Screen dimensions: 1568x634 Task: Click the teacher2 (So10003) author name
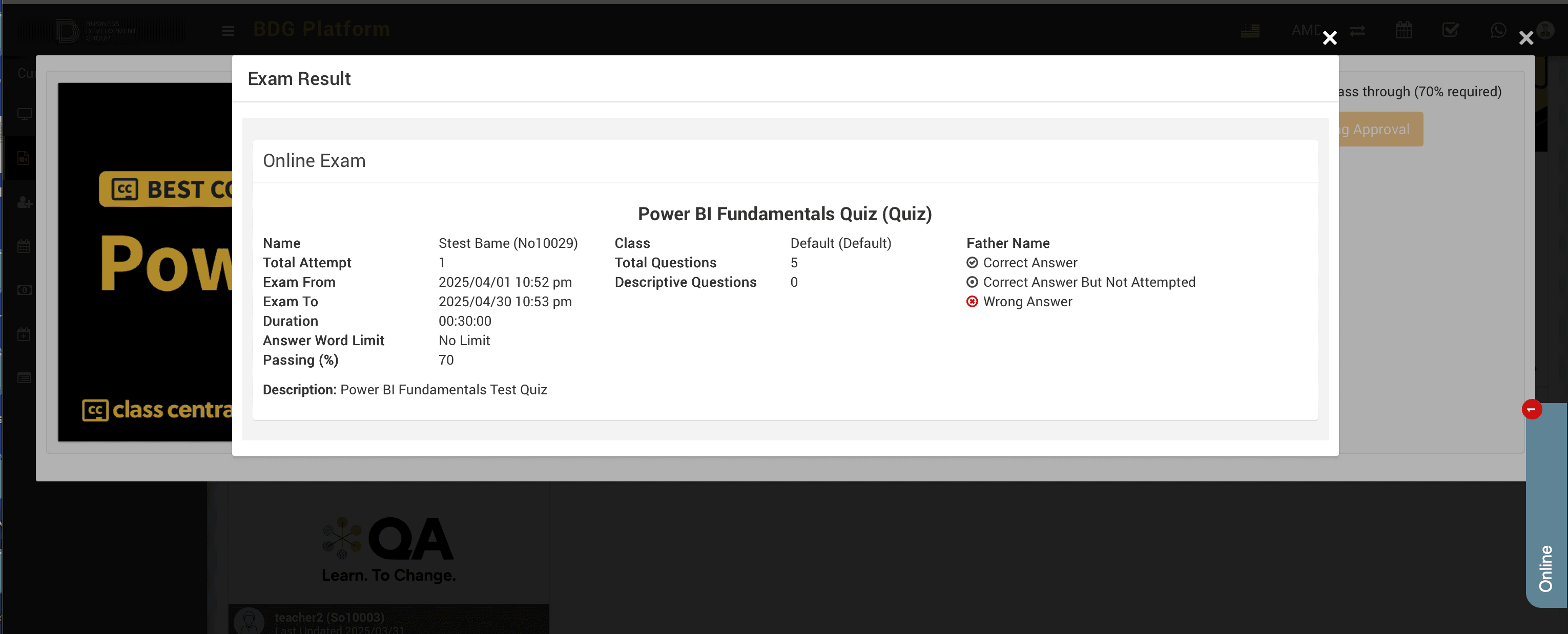329,618
